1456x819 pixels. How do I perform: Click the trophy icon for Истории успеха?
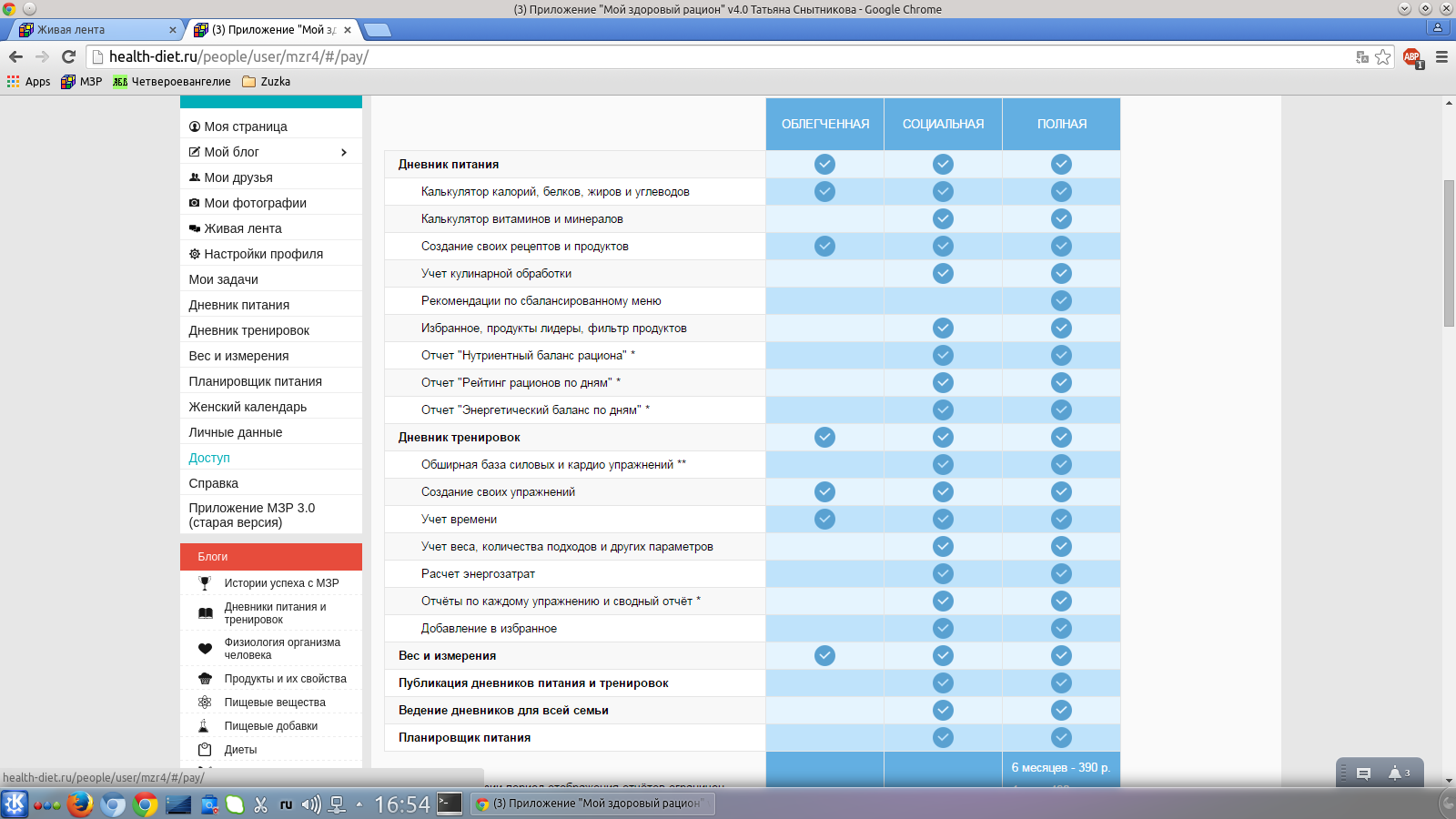click(205, 583)
